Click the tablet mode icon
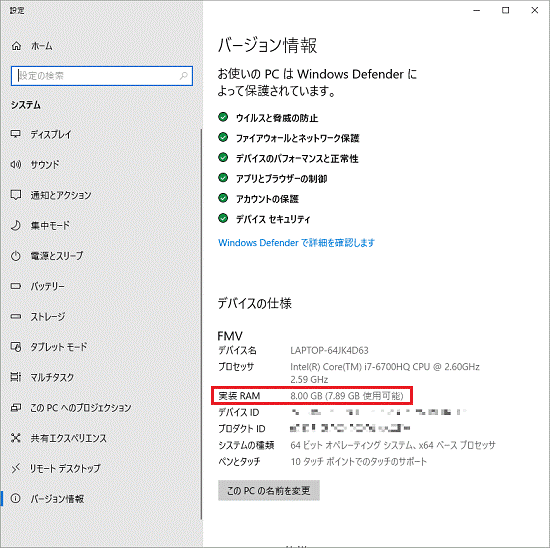Image resolution: width=550 pixels, height=548 pixels. [x=16, y=347]
